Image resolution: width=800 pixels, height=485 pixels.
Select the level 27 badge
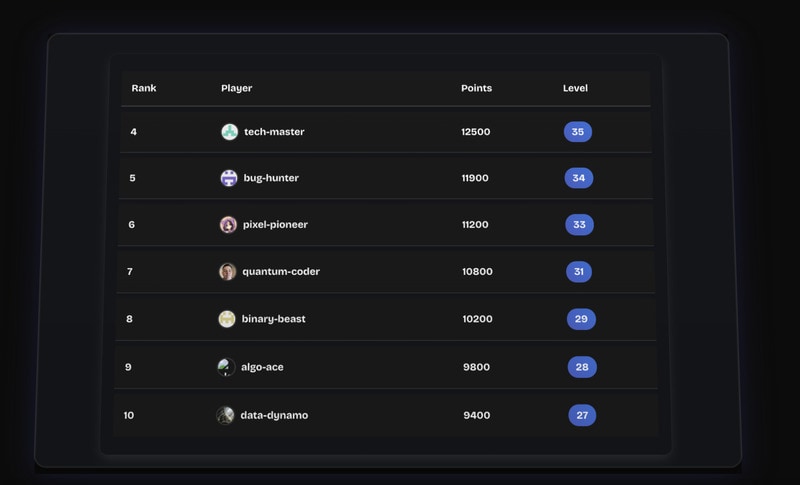(582, 415)
